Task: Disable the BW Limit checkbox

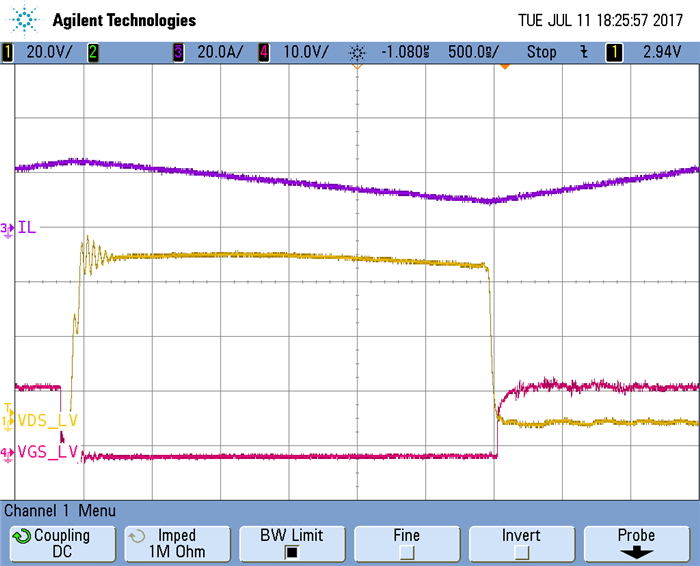Action: (x=290, y=551)
